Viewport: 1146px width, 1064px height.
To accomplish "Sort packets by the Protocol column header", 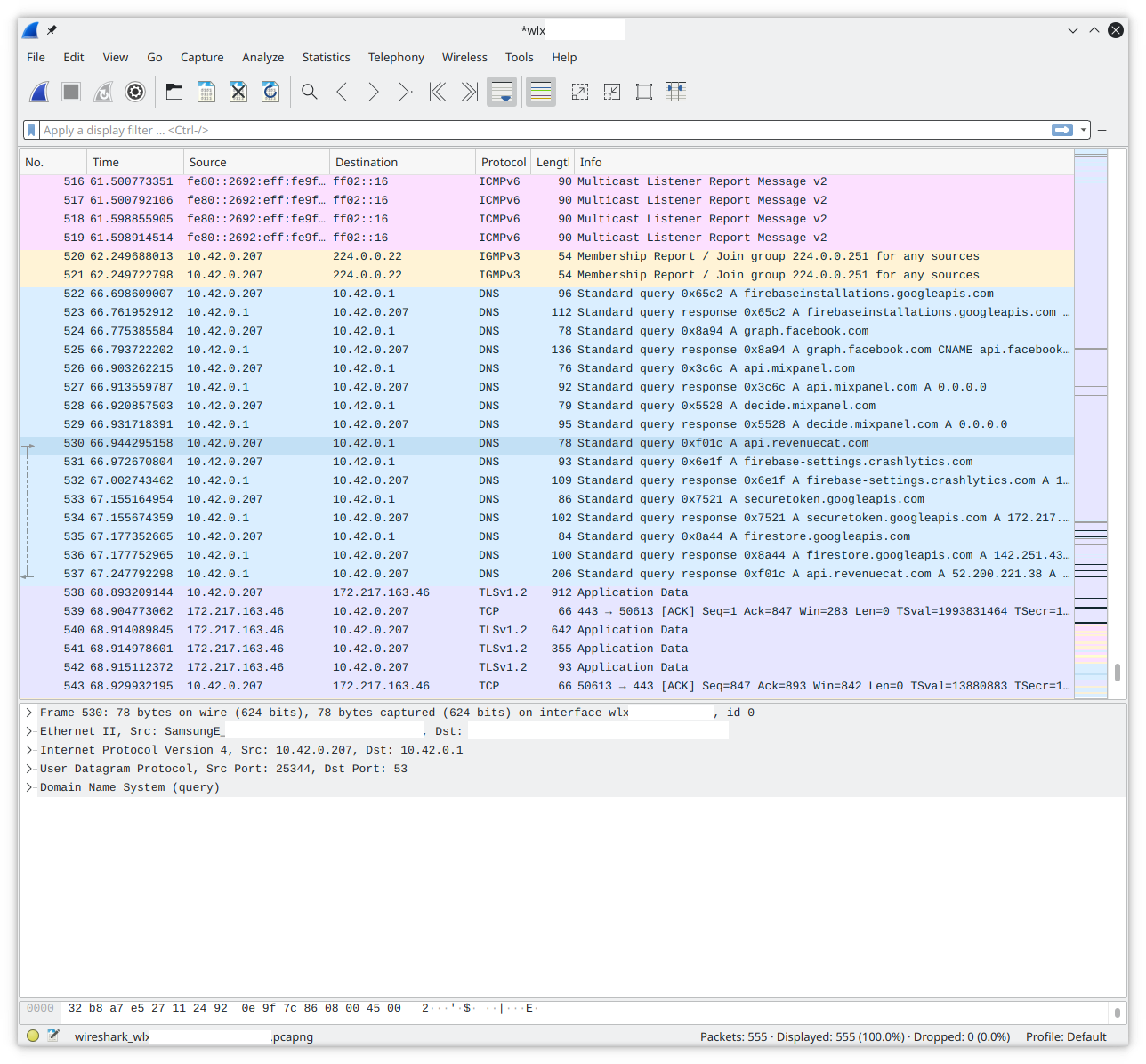I will pyautogui.click(x=503, y=162).
